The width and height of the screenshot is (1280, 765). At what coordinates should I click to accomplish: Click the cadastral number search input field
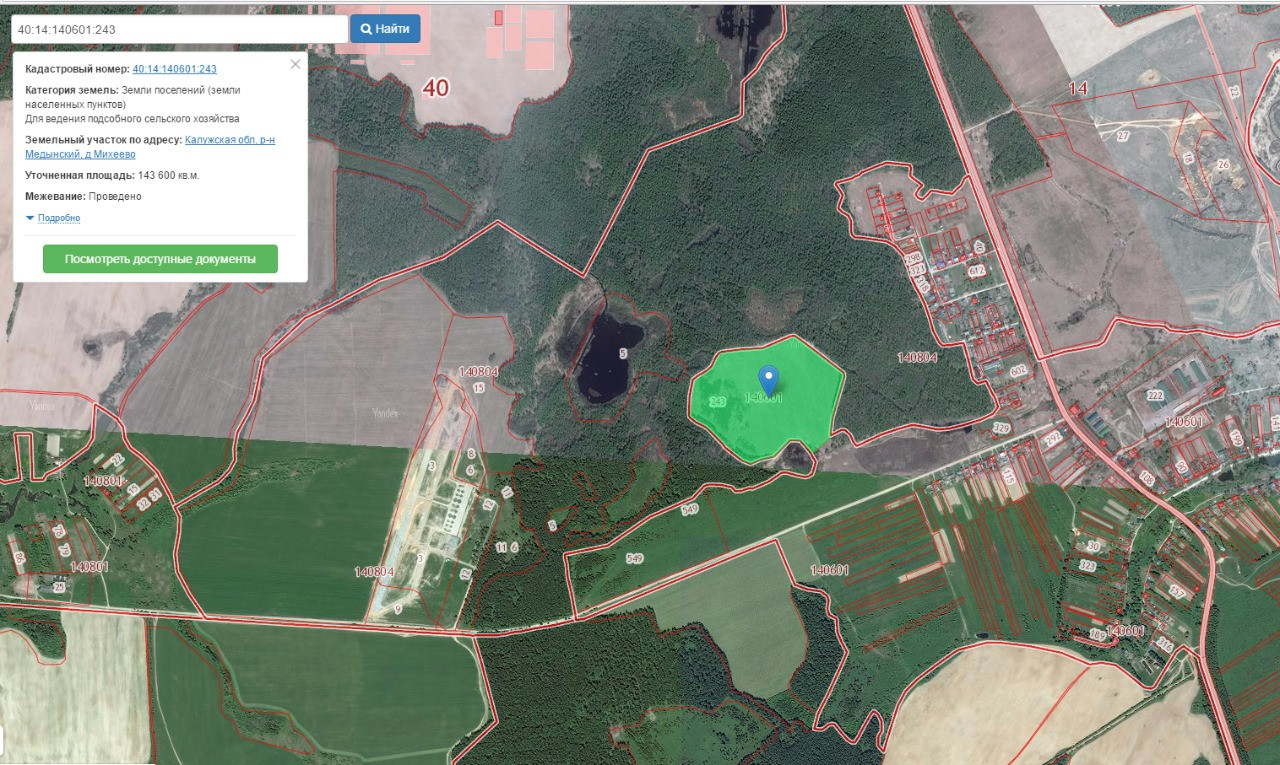(179, 29)
